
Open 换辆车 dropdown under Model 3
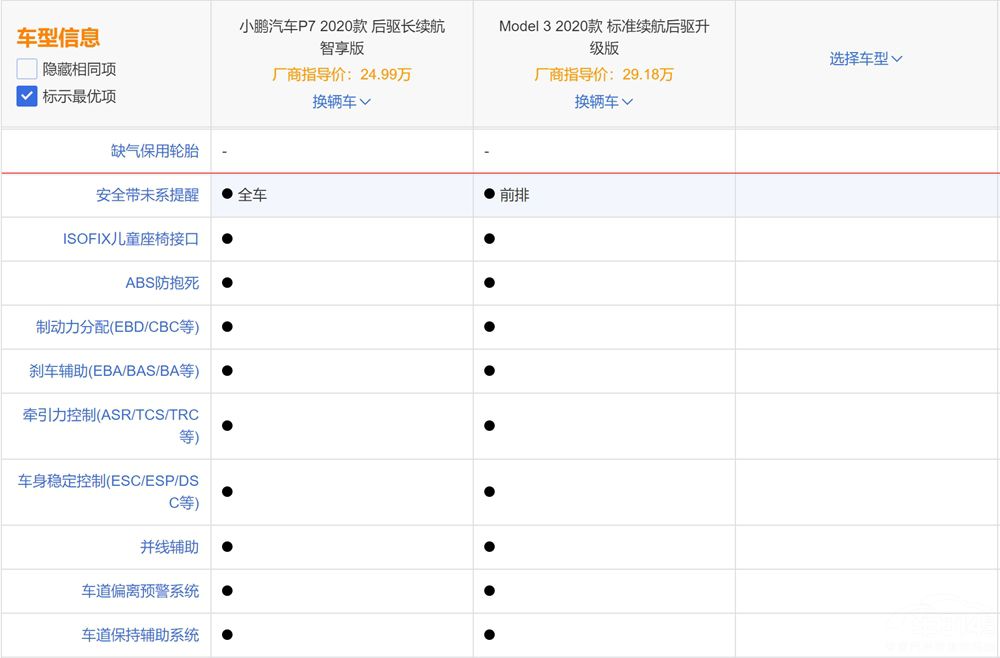pyautogui.click(x=604, y=101)
